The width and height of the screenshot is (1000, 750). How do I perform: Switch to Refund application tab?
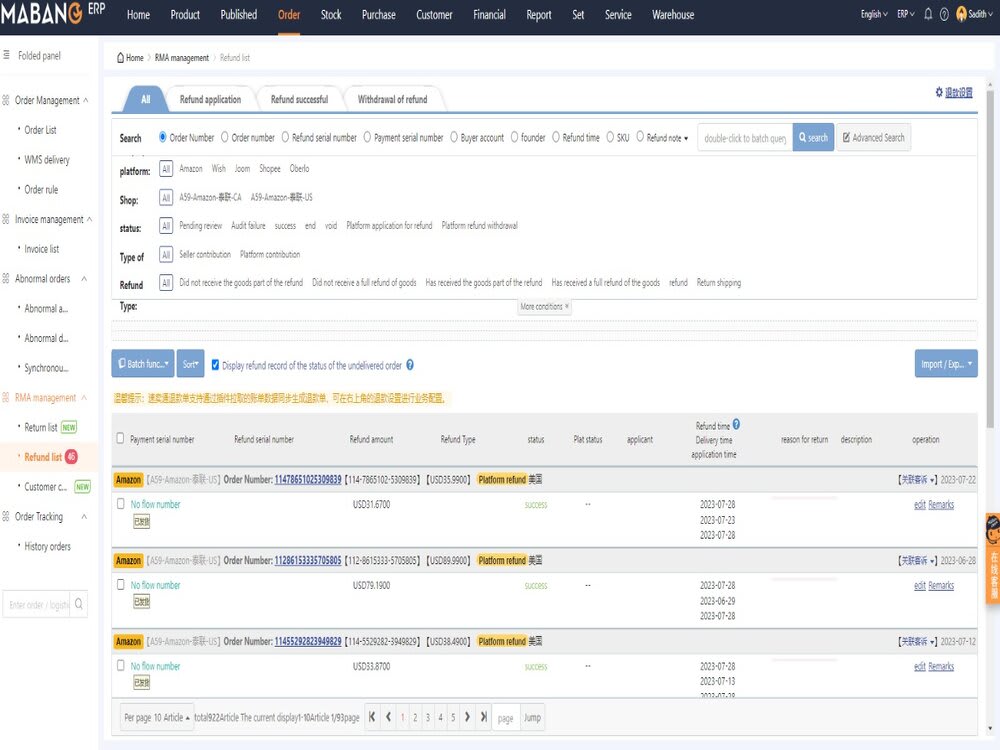pyautogui.click(x=210, y=99)
